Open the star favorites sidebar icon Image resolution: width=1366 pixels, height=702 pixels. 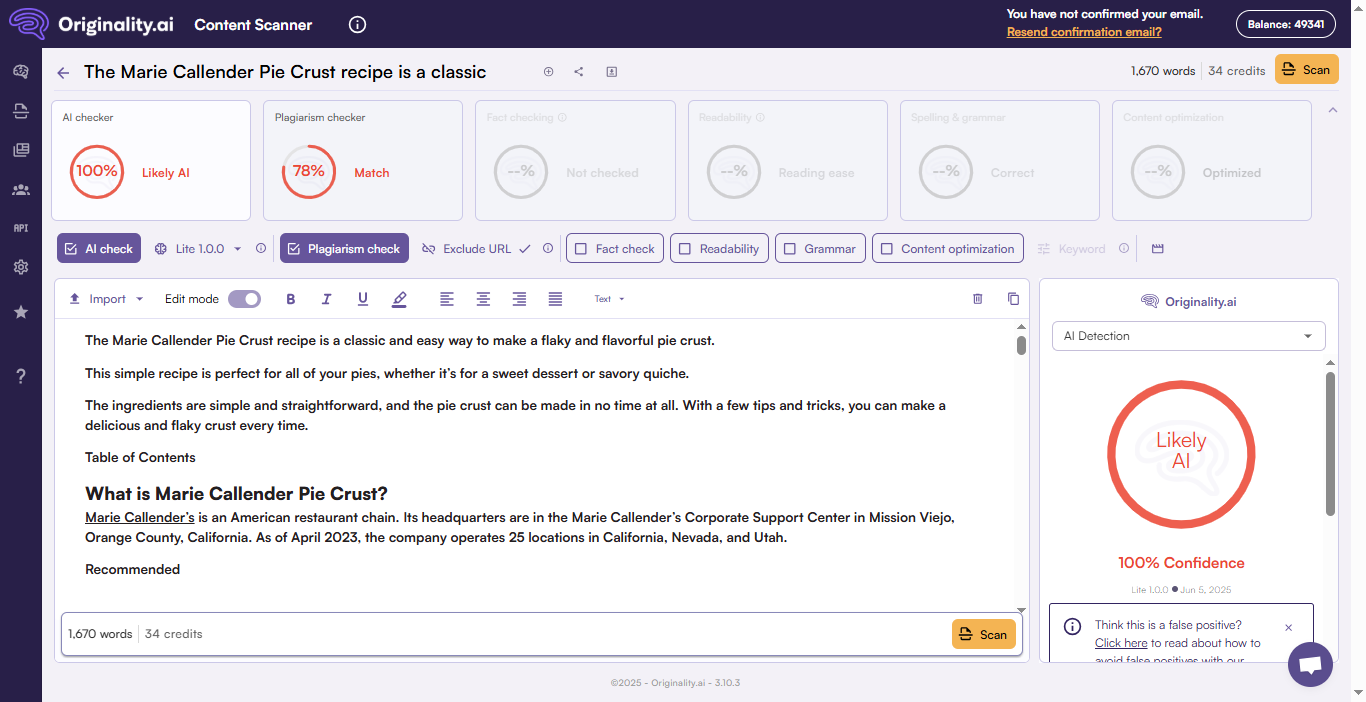(x=20, y=312)
